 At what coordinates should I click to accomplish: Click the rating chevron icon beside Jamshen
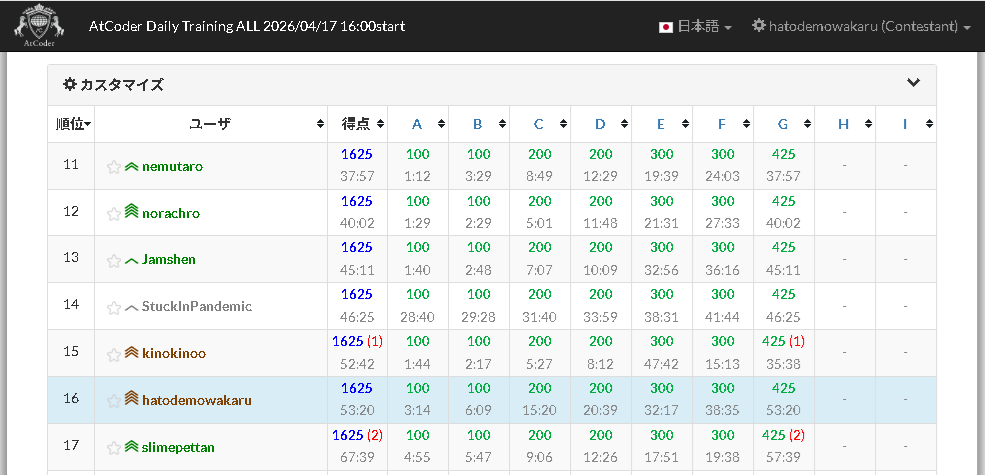point(132,261)
